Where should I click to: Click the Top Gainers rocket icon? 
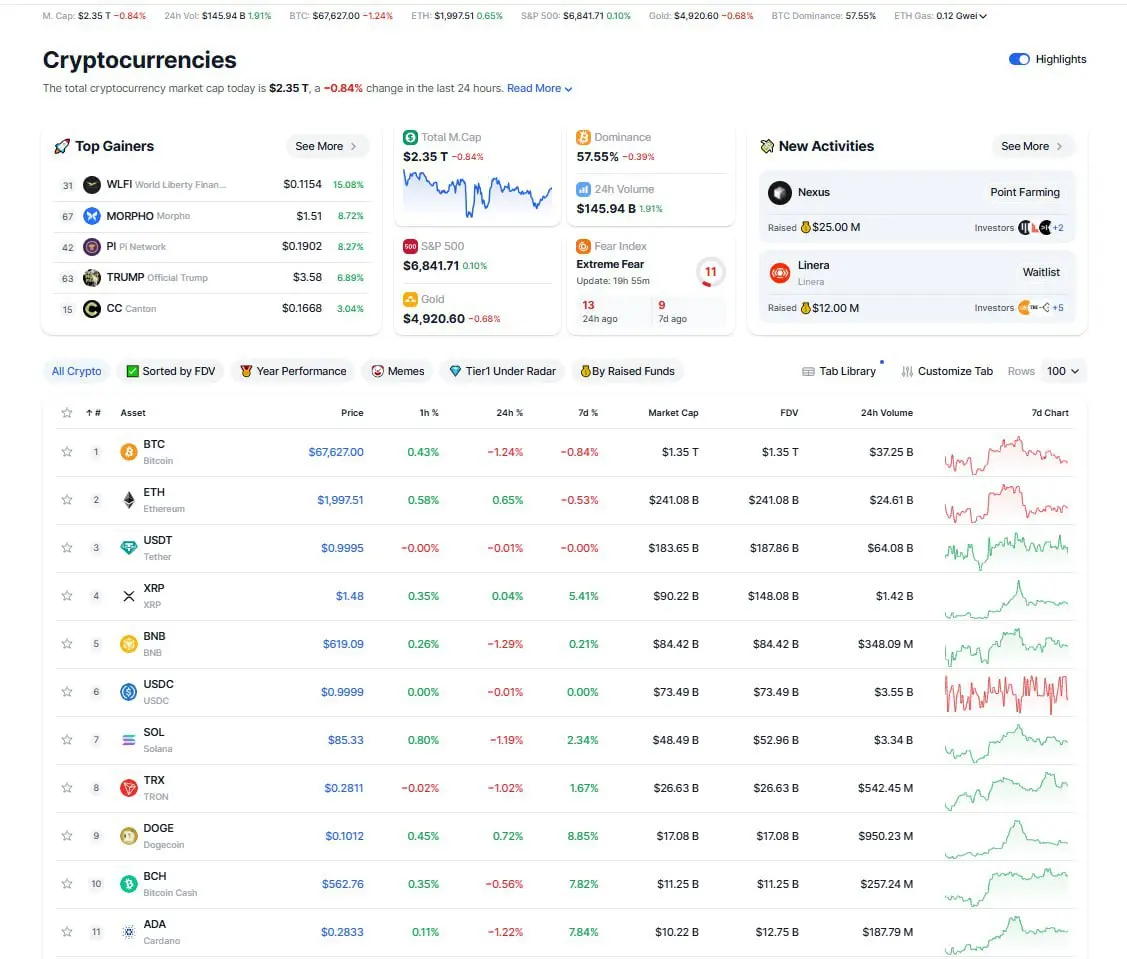click(63, 146)
